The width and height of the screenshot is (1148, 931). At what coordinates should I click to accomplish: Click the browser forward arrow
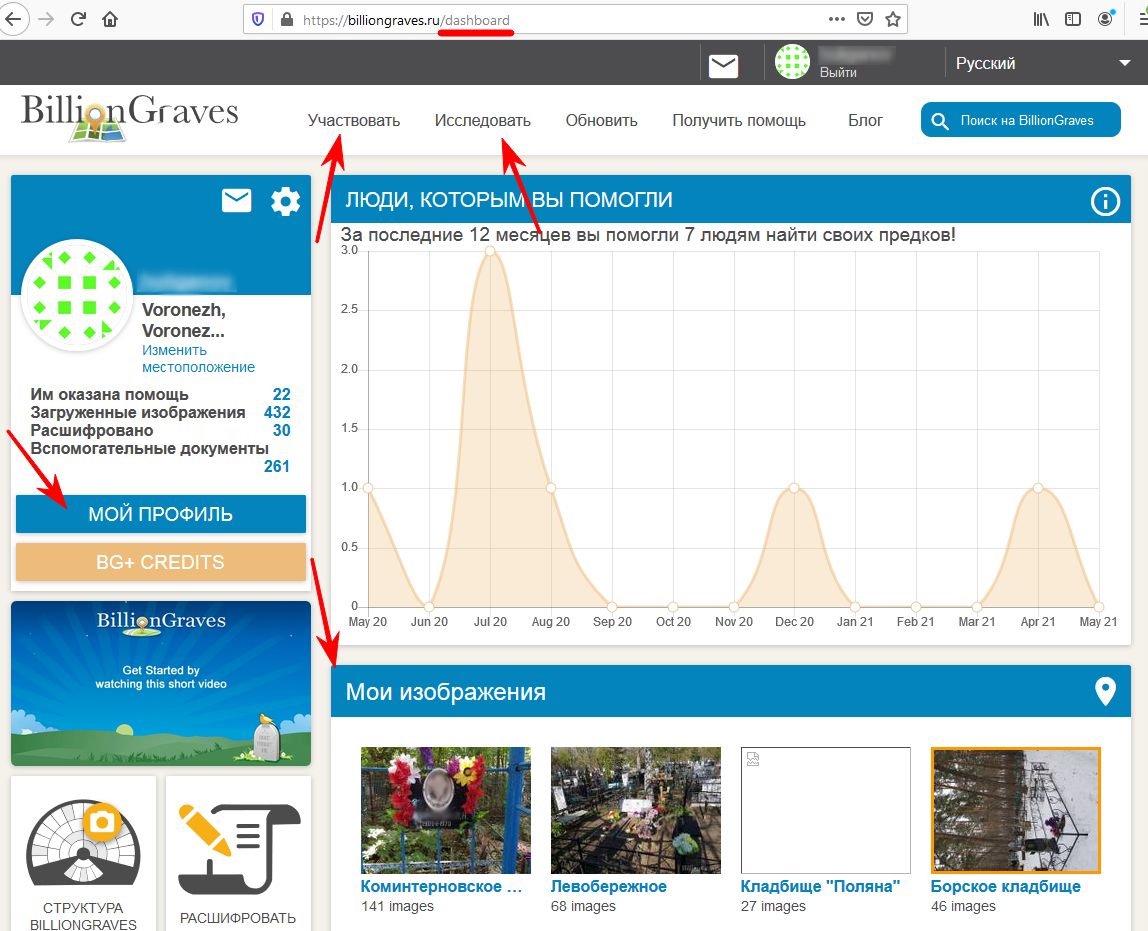46,20
